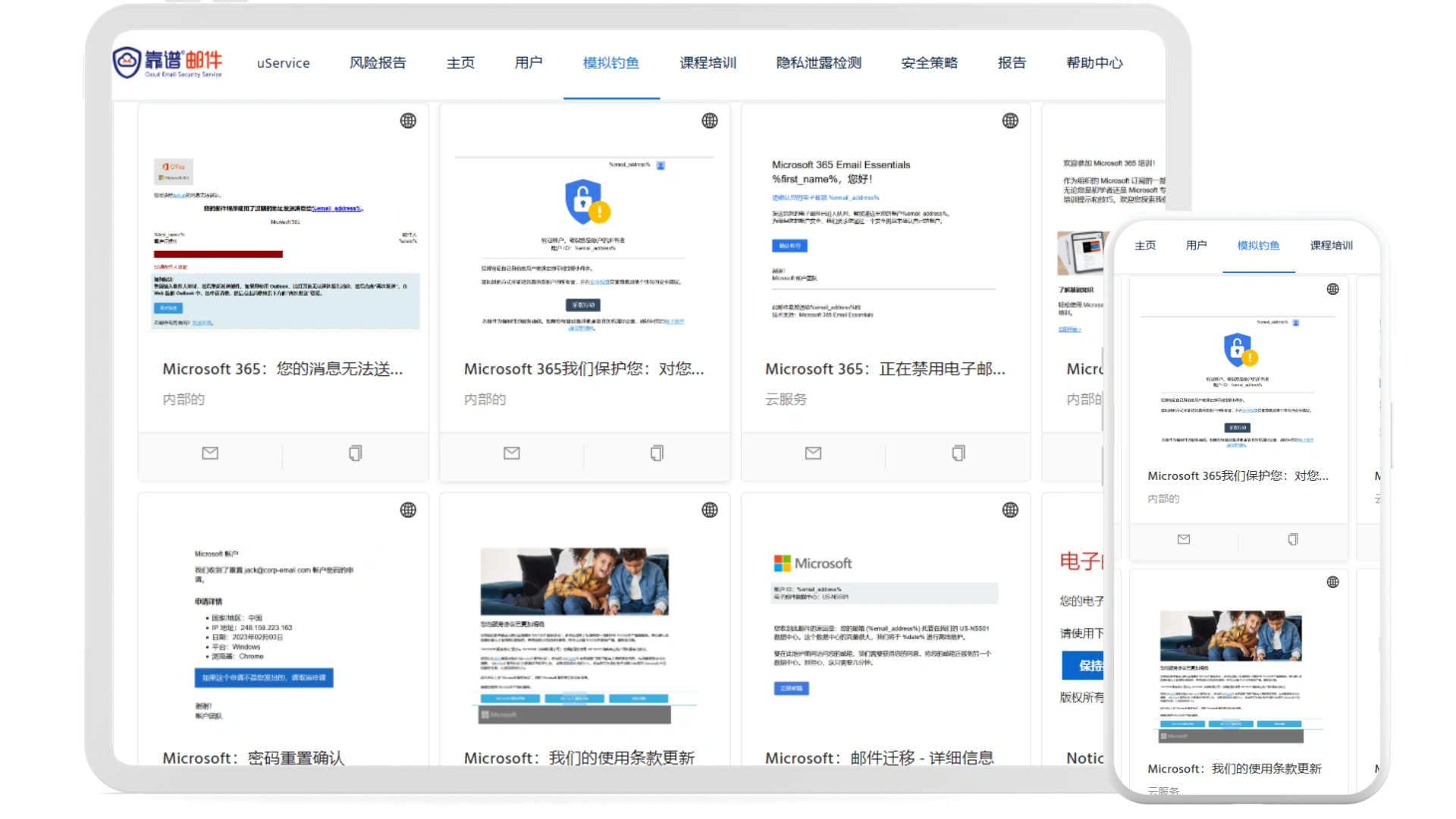Click the copy icon in the phone's first card footer
This screenshot has width=1456, height=819.
pyautogui.click(x=1293, y=540)
